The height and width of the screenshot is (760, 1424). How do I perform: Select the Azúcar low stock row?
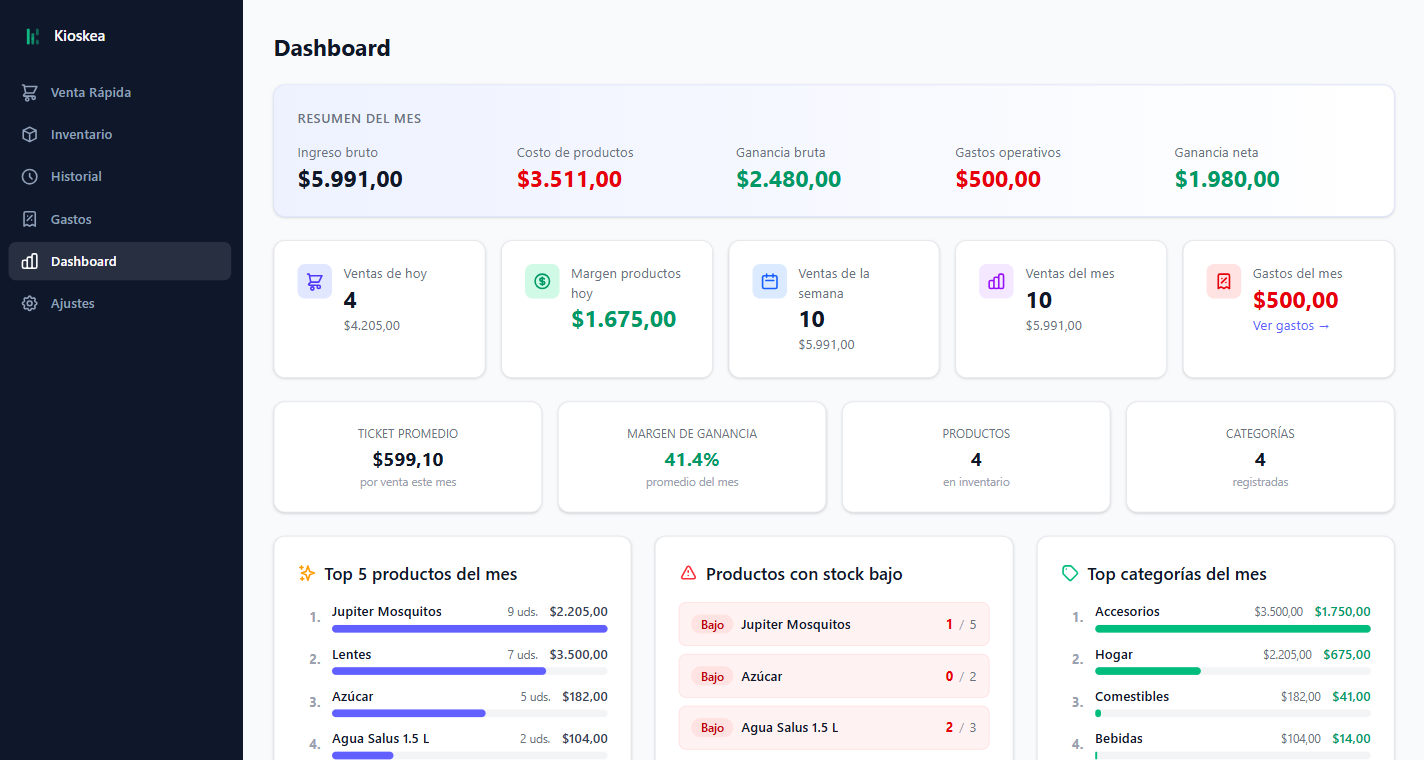coord(833,676)
